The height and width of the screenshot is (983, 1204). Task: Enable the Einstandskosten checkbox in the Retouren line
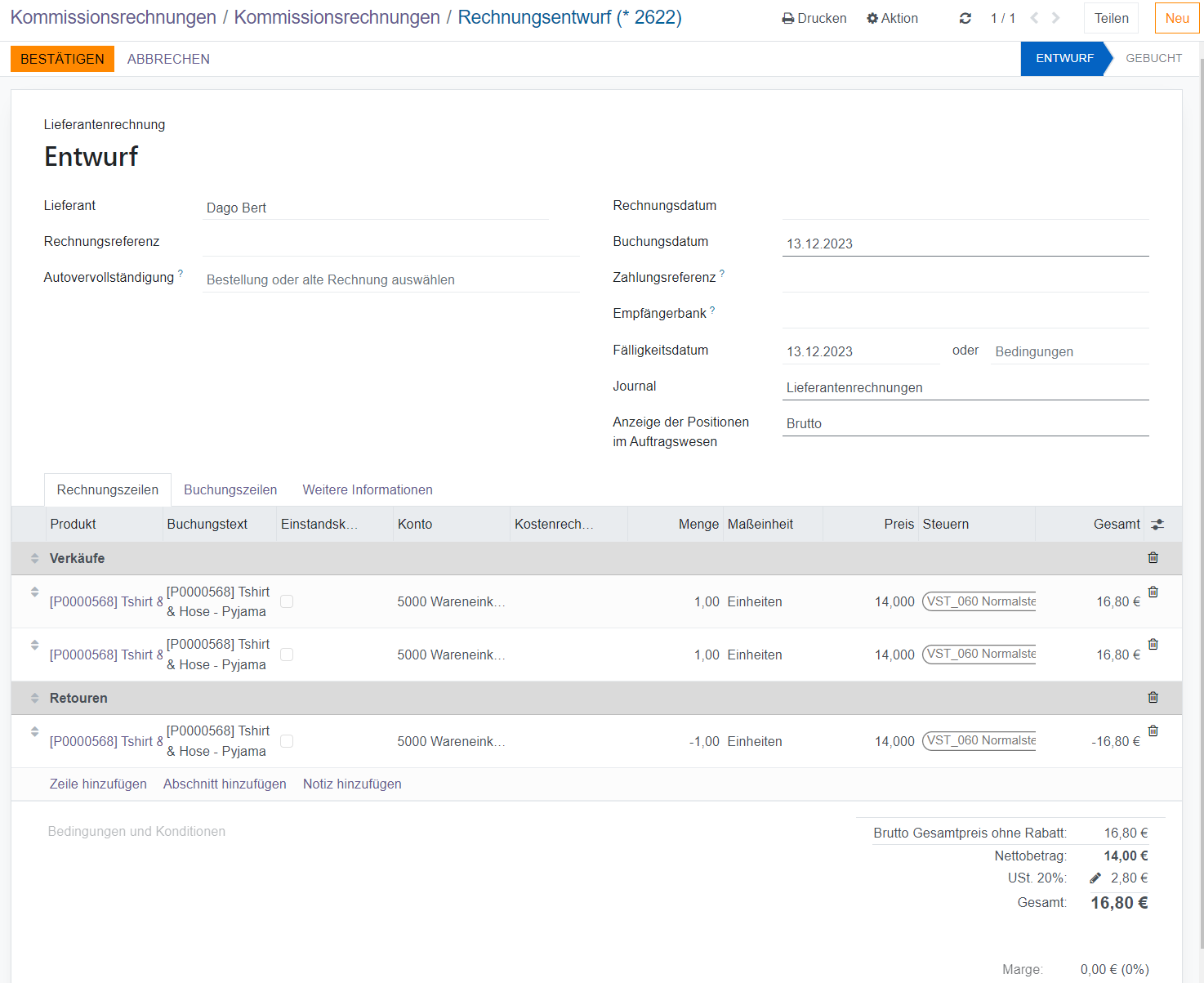tap(287, 741)
